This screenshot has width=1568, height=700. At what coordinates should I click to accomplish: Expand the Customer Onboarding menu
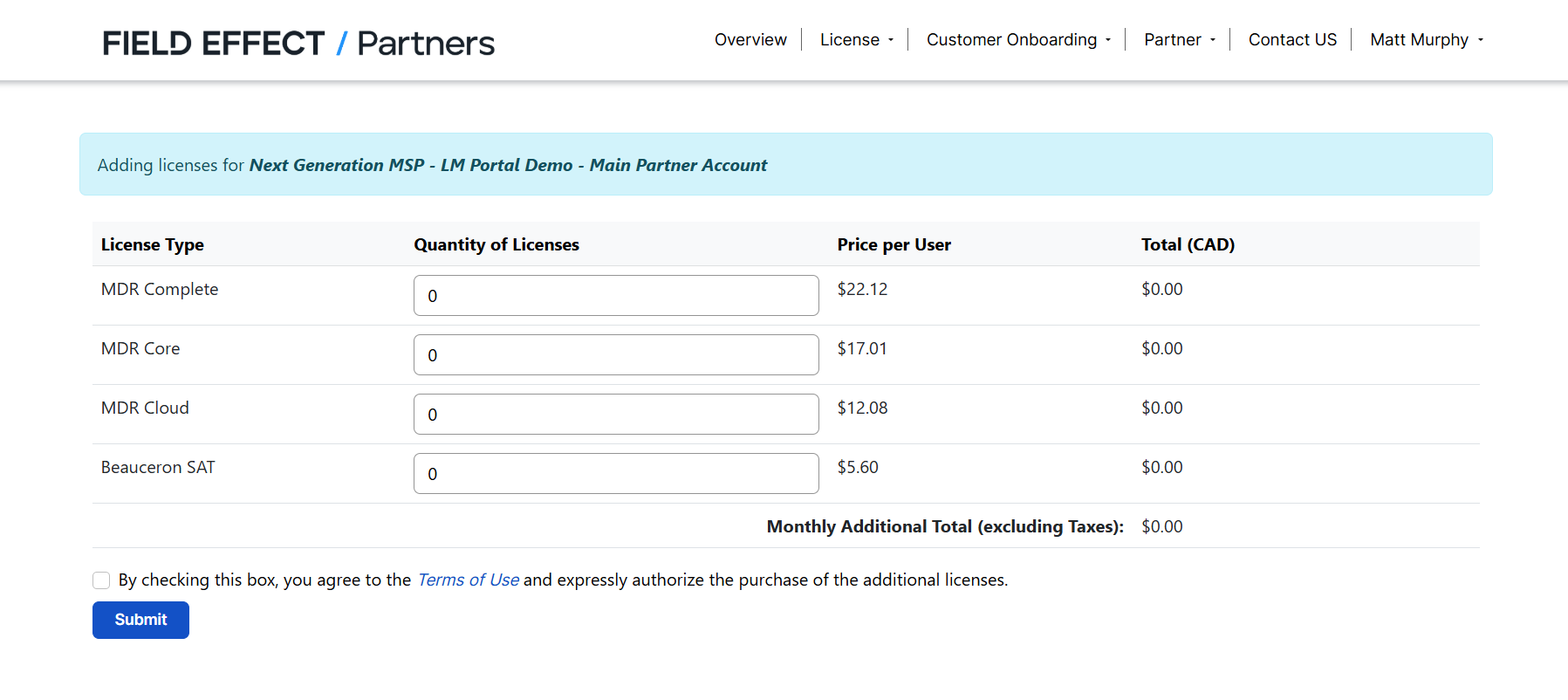pos(1018,39)
